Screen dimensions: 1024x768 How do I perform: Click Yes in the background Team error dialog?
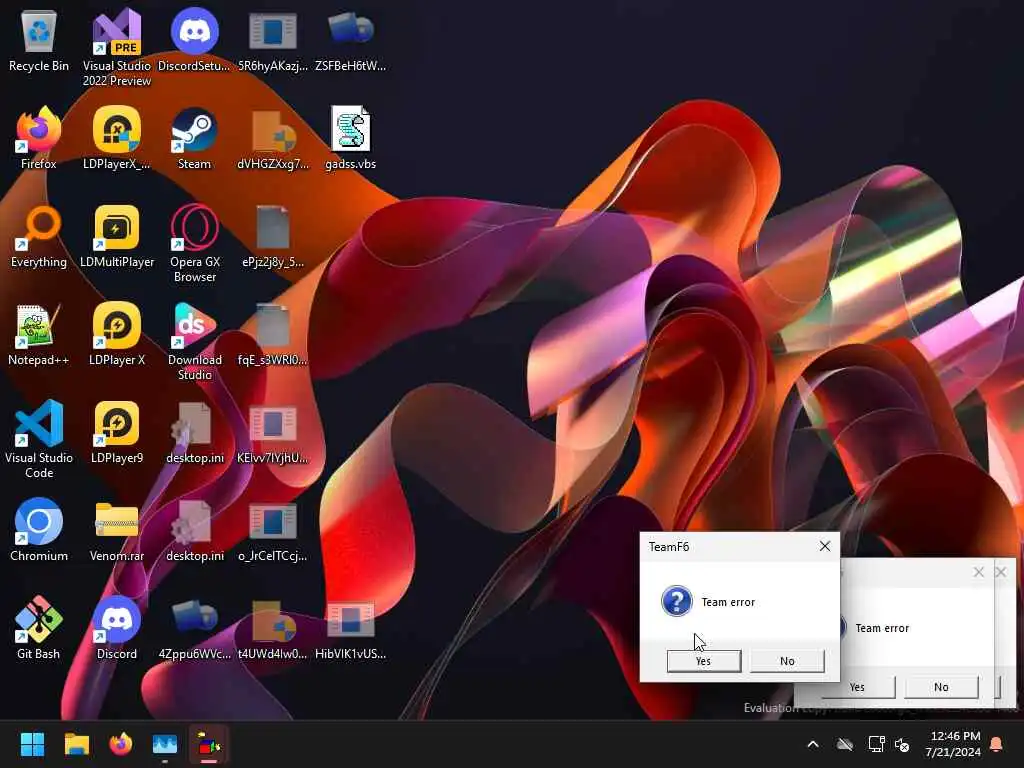click(x=858, y=687)
